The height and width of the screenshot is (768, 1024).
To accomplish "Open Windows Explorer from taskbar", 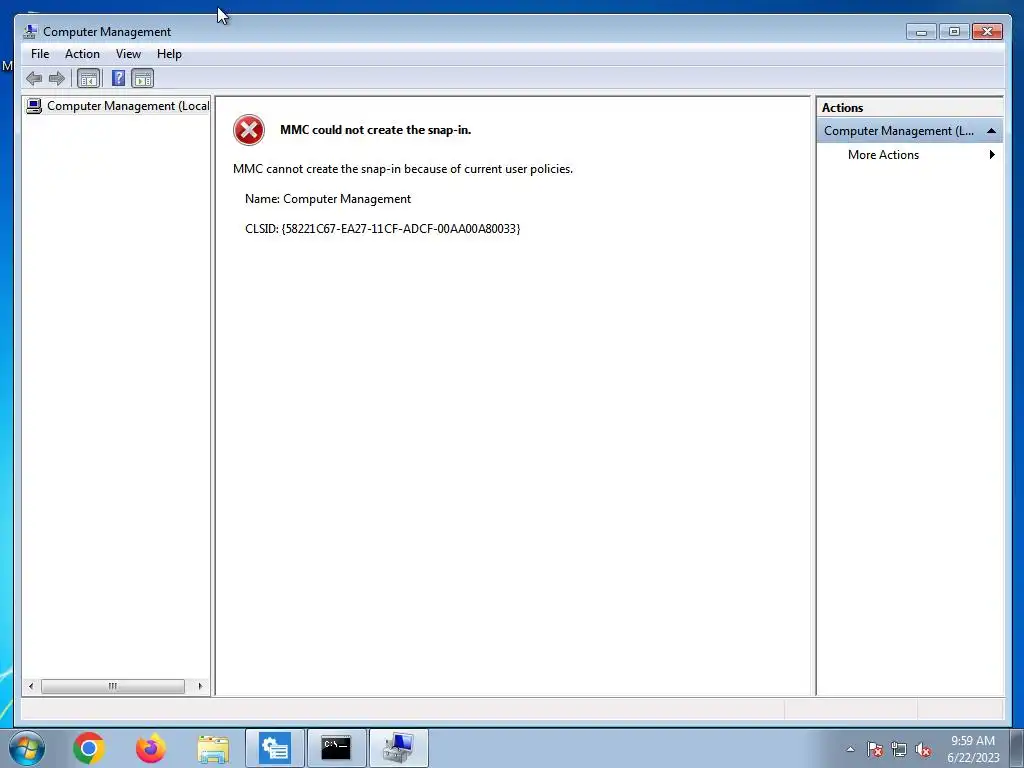I will coord(213,748).
